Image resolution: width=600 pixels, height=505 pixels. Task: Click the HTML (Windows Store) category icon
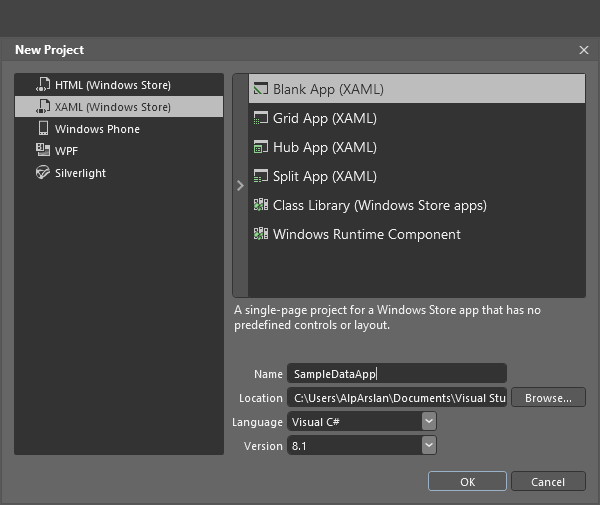(x=43, y=85)
